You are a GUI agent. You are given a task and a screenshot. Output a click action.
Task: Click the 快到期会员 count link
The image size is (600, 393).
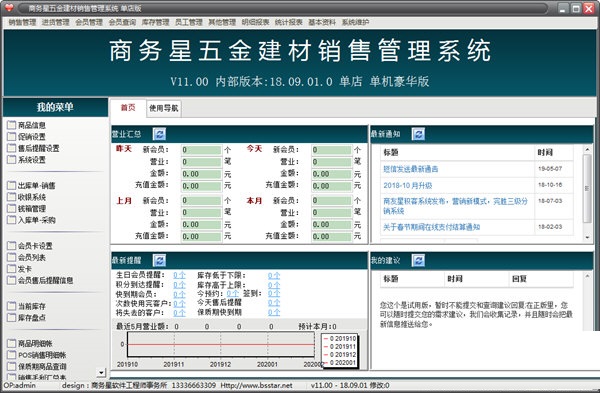click(x=179, y=294)
